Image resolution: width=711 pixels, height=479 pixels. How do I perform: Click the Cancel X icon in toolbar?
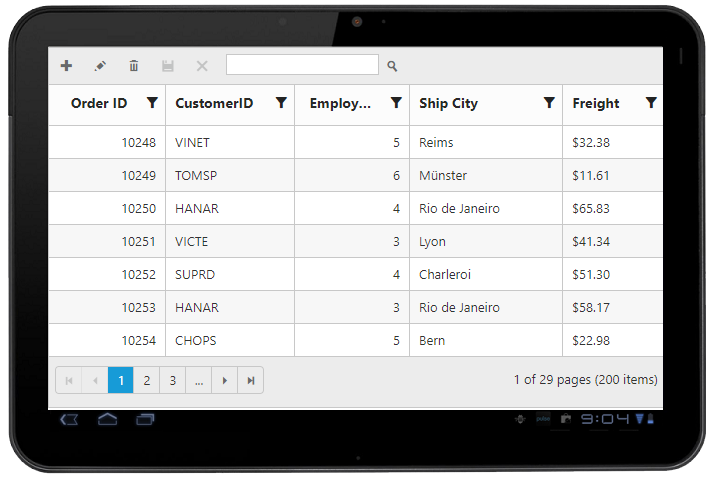click(202, 66)
